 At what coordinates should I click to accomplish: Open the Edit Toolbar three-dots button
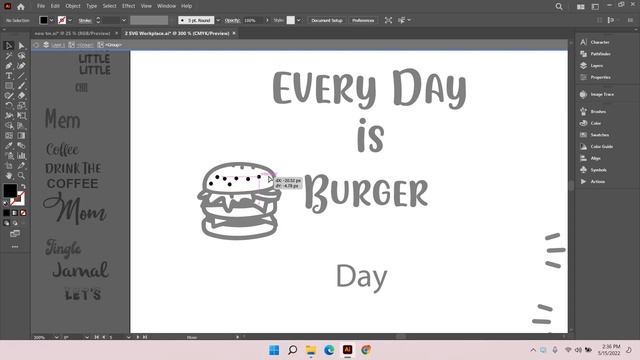point(15,247)
